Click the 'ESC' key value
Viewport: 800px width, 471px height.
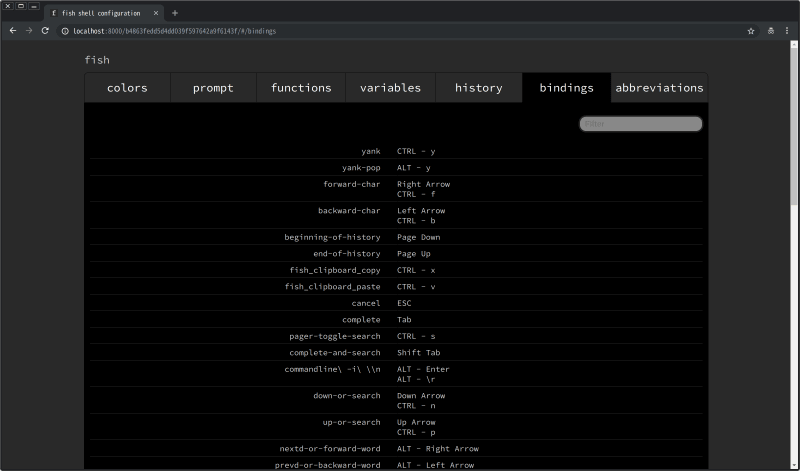point(404,303)
